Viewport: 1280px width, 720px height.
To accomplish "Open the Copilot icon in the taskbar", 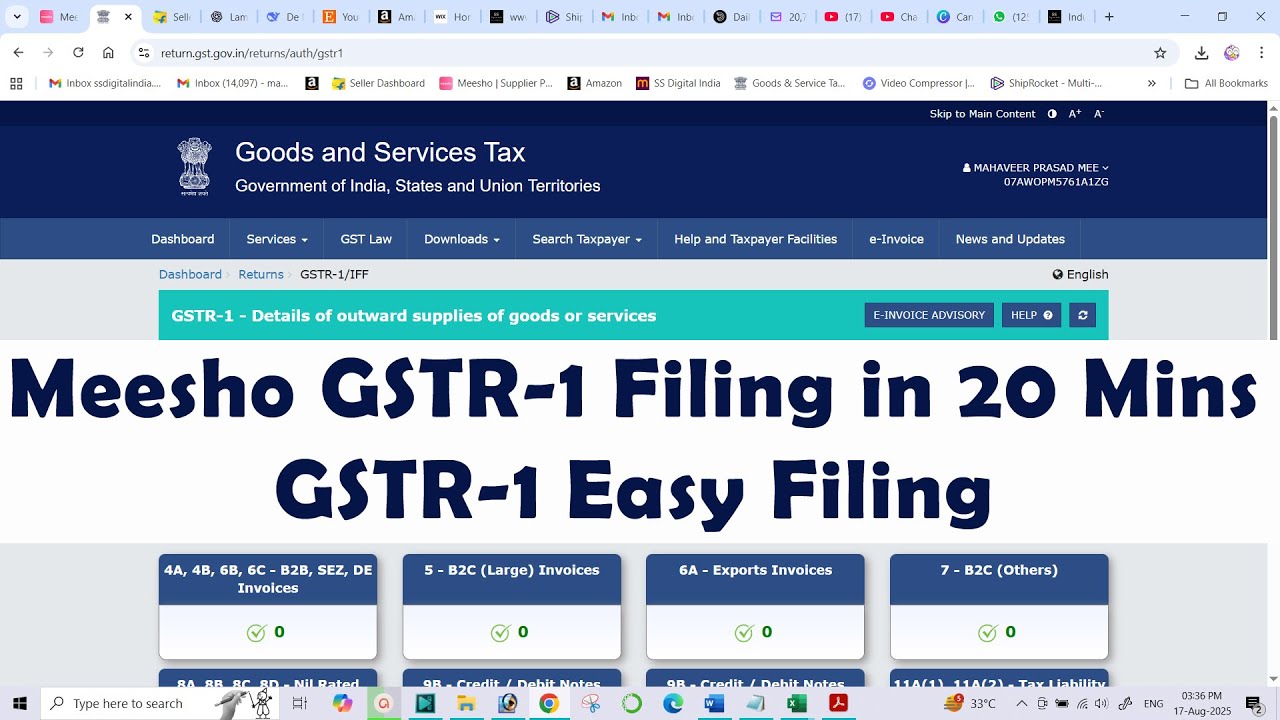I will [343, 704].
